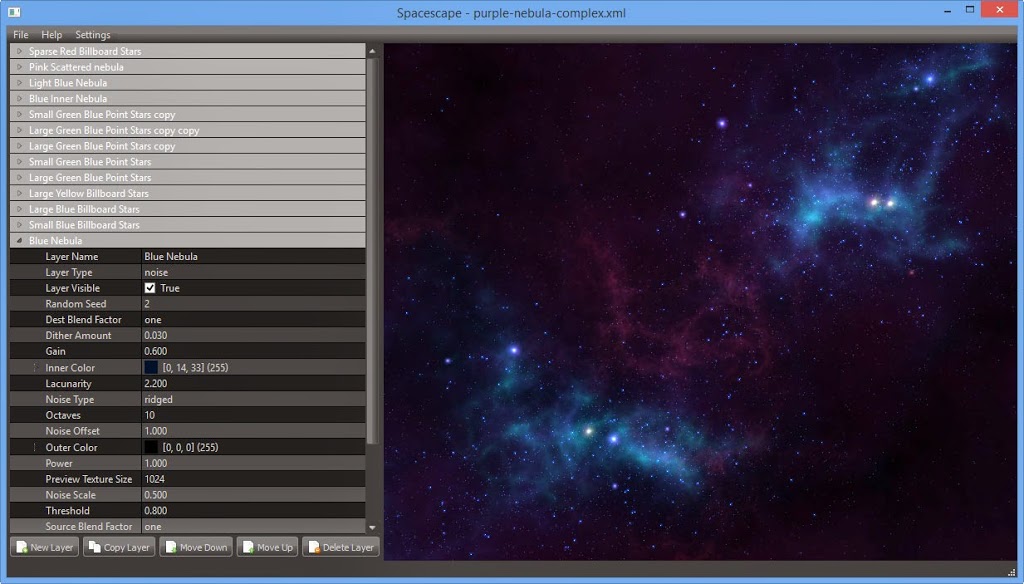Open the Settings menu
Viewport: 1024px width, 584px height.
point(93,35)
